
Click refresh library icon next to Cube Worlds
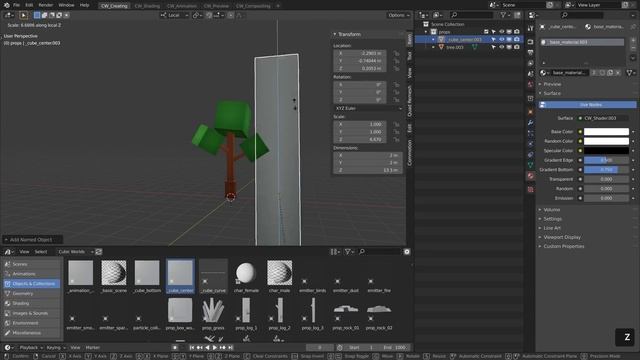(x=99, y=252)
